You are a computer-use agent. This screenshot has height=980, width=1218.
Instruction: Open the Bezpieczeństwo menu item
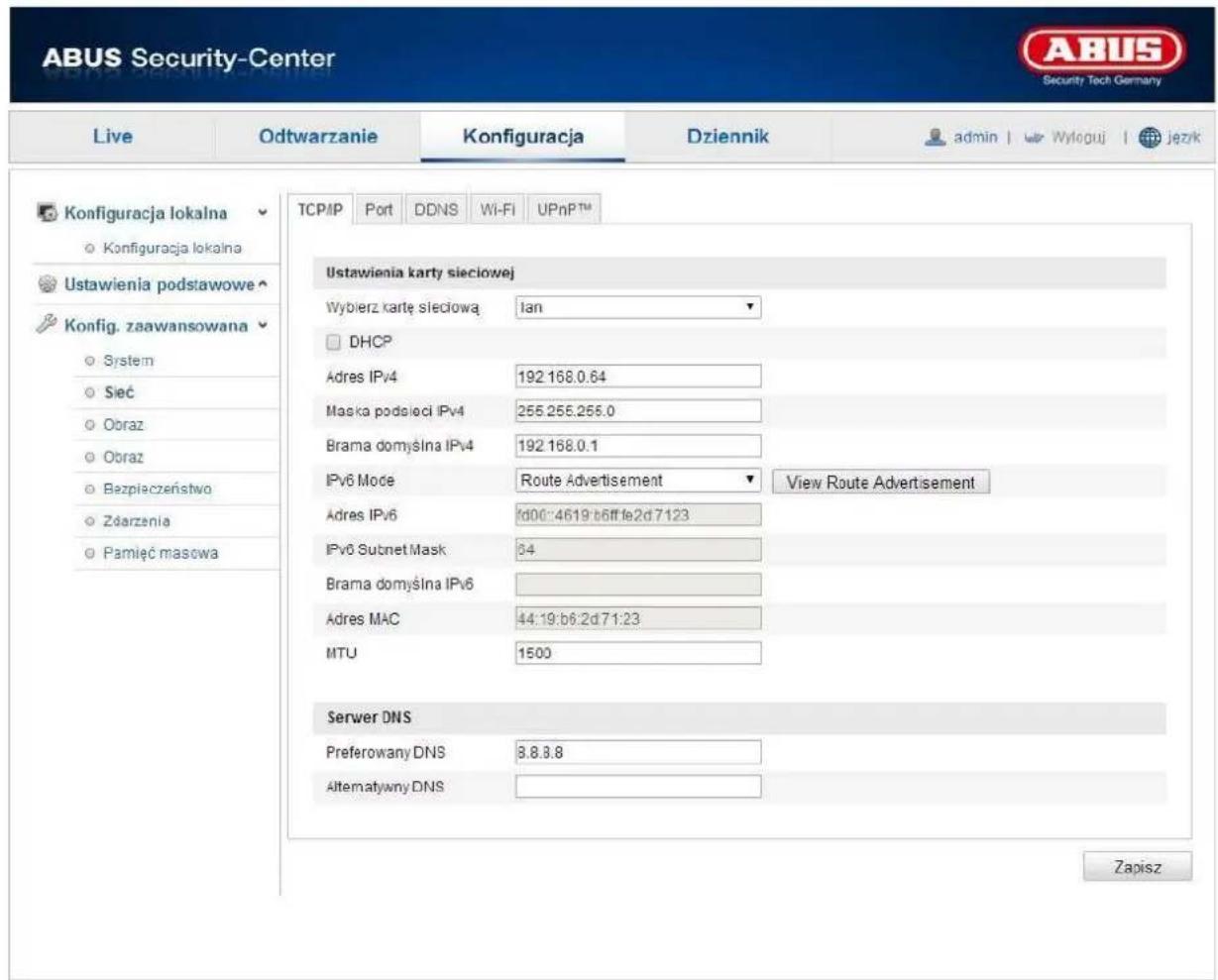pos(159,489)
